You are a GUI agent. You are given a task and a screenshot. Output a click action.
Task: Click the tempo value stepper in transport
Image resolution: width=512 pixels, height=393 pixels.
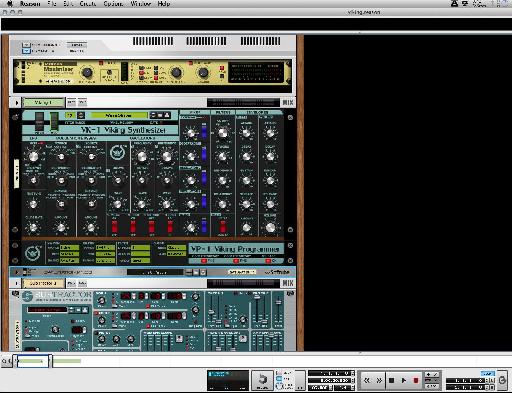[331, 387]
